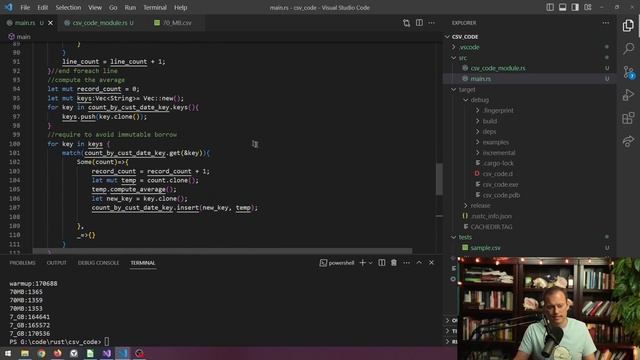Open csv_code_module.rs in Explorer tree
This screenshot has height=360, width=640.
point(498,68)
